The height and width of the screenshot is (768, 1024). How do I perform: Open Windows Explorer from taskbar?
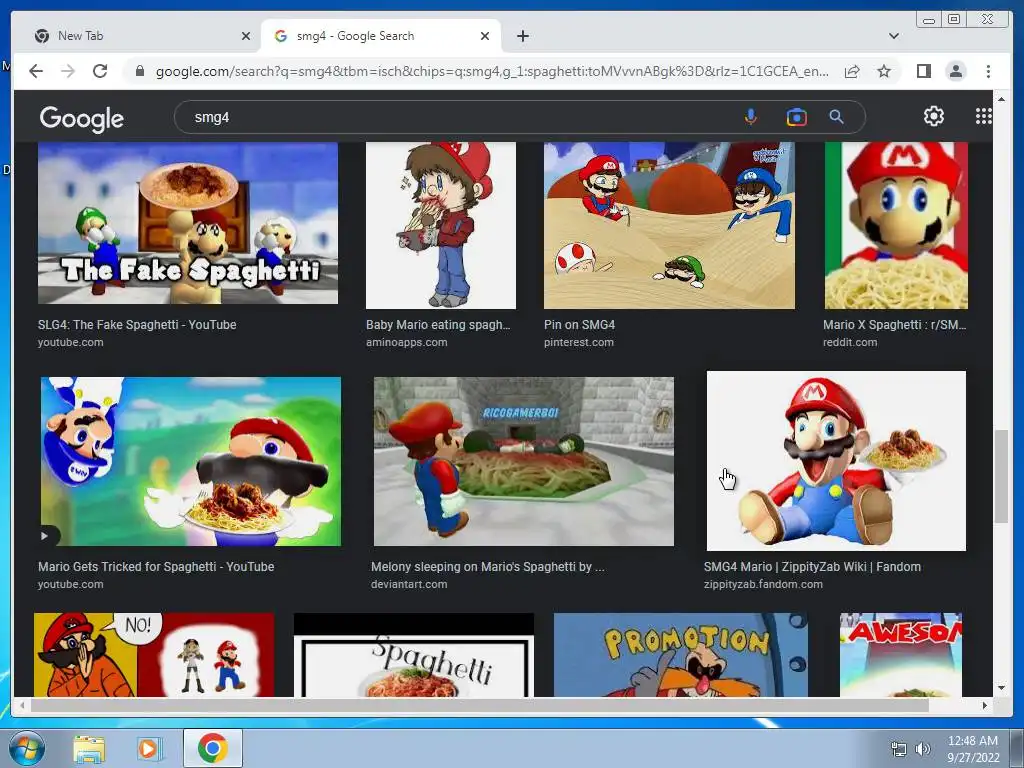89,749
